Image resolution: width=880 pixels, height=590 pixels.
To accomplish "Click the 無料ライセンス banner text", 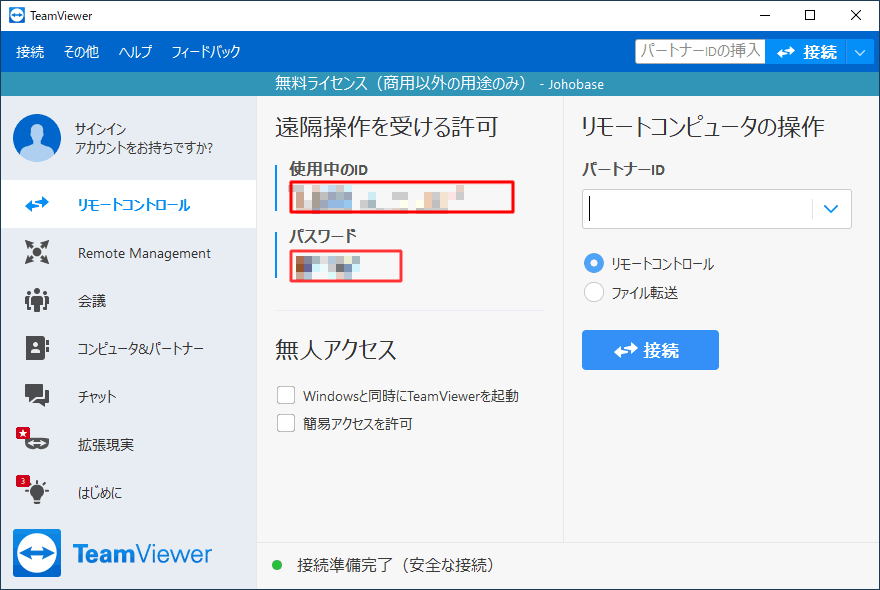I will click(439, 84).
